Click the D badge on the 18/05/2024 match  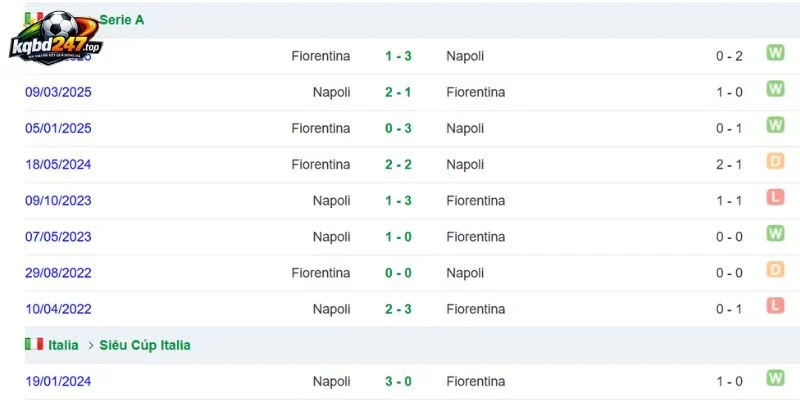775,161
